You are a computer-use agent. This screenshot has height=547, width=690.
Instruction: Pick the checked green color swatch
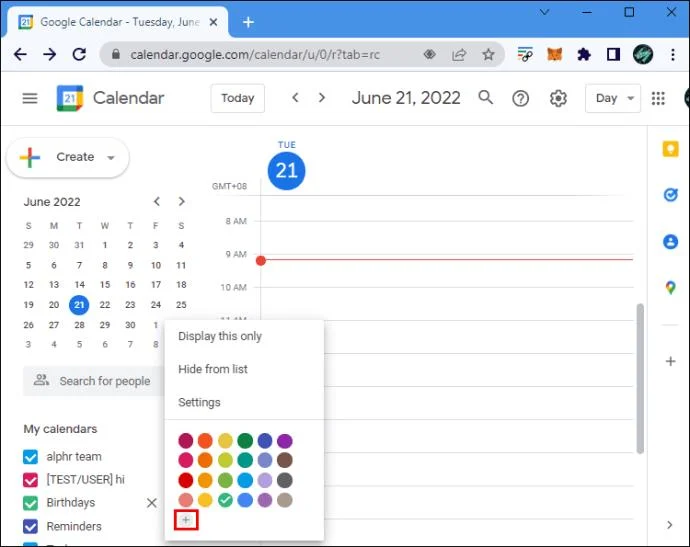pos(225,500)
